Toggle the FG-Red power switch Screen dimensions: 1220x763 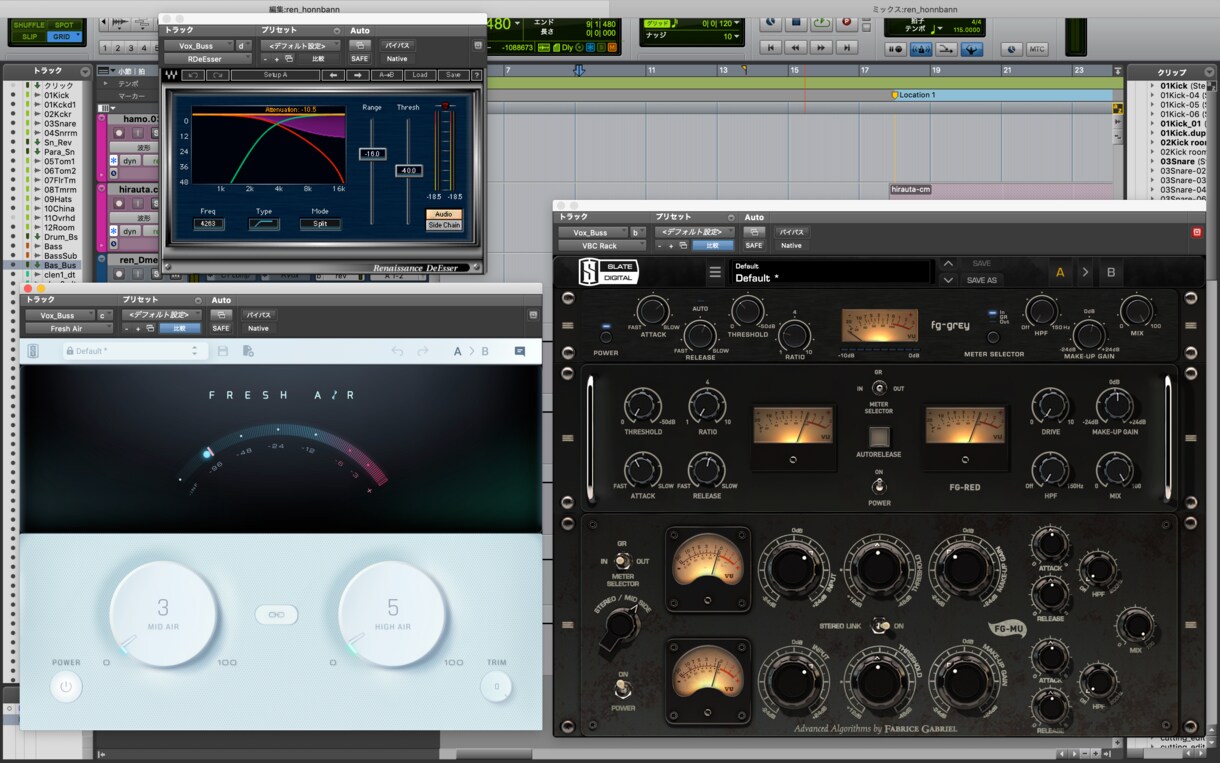pyautogui.click(x=879, y=485)
